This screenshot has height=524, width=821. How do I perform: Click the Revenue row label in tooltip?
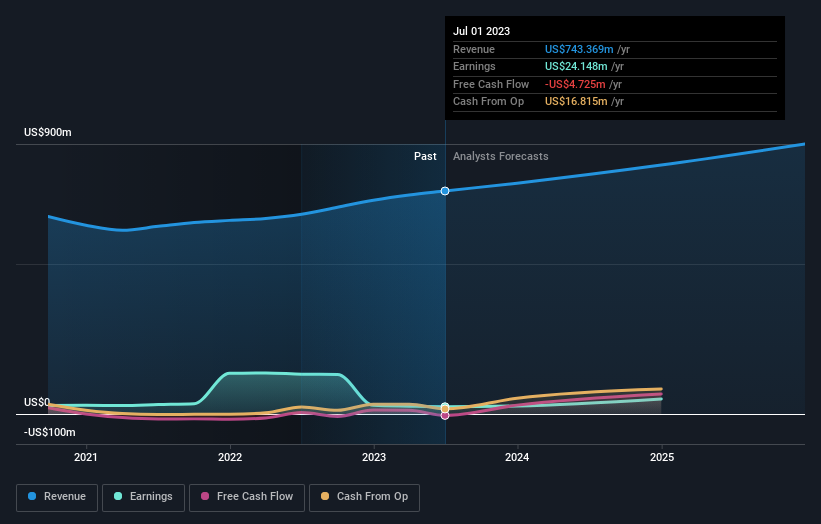coord(474,49)
